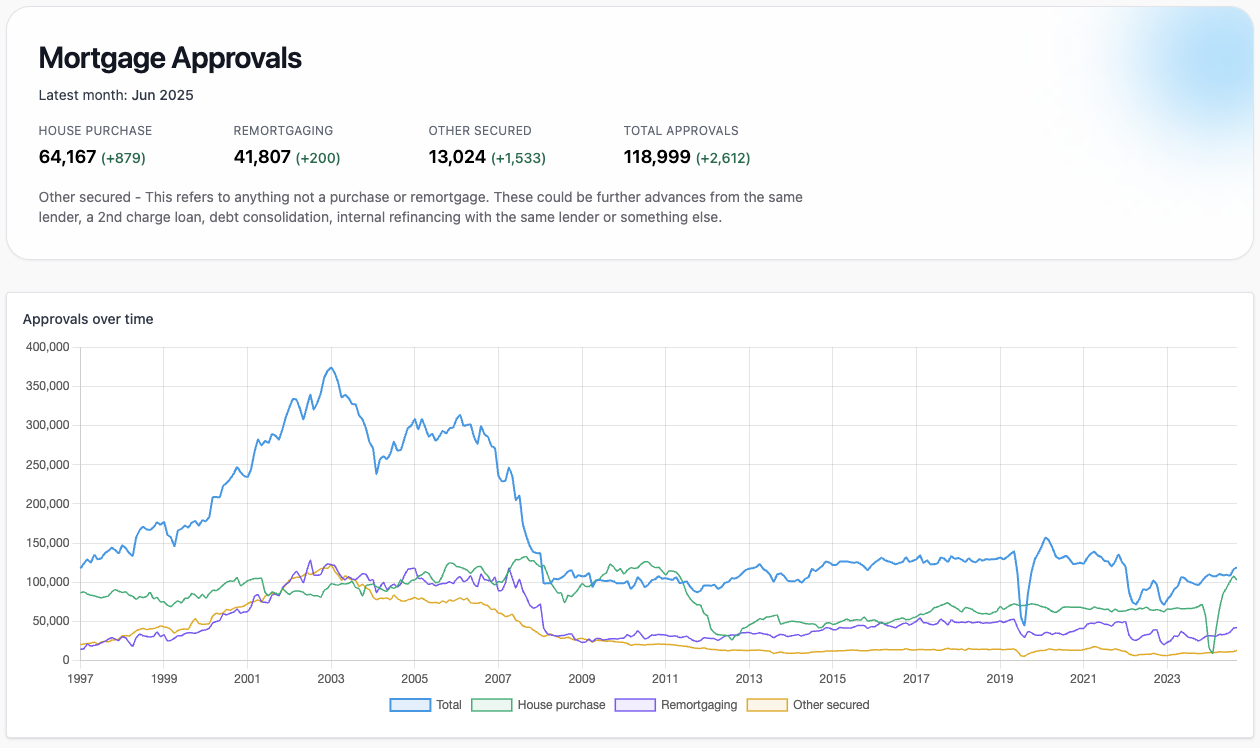Screen dimensions: 1260x748
Task: Click the 150,000 y-axis label
Action: coord(46,543)
